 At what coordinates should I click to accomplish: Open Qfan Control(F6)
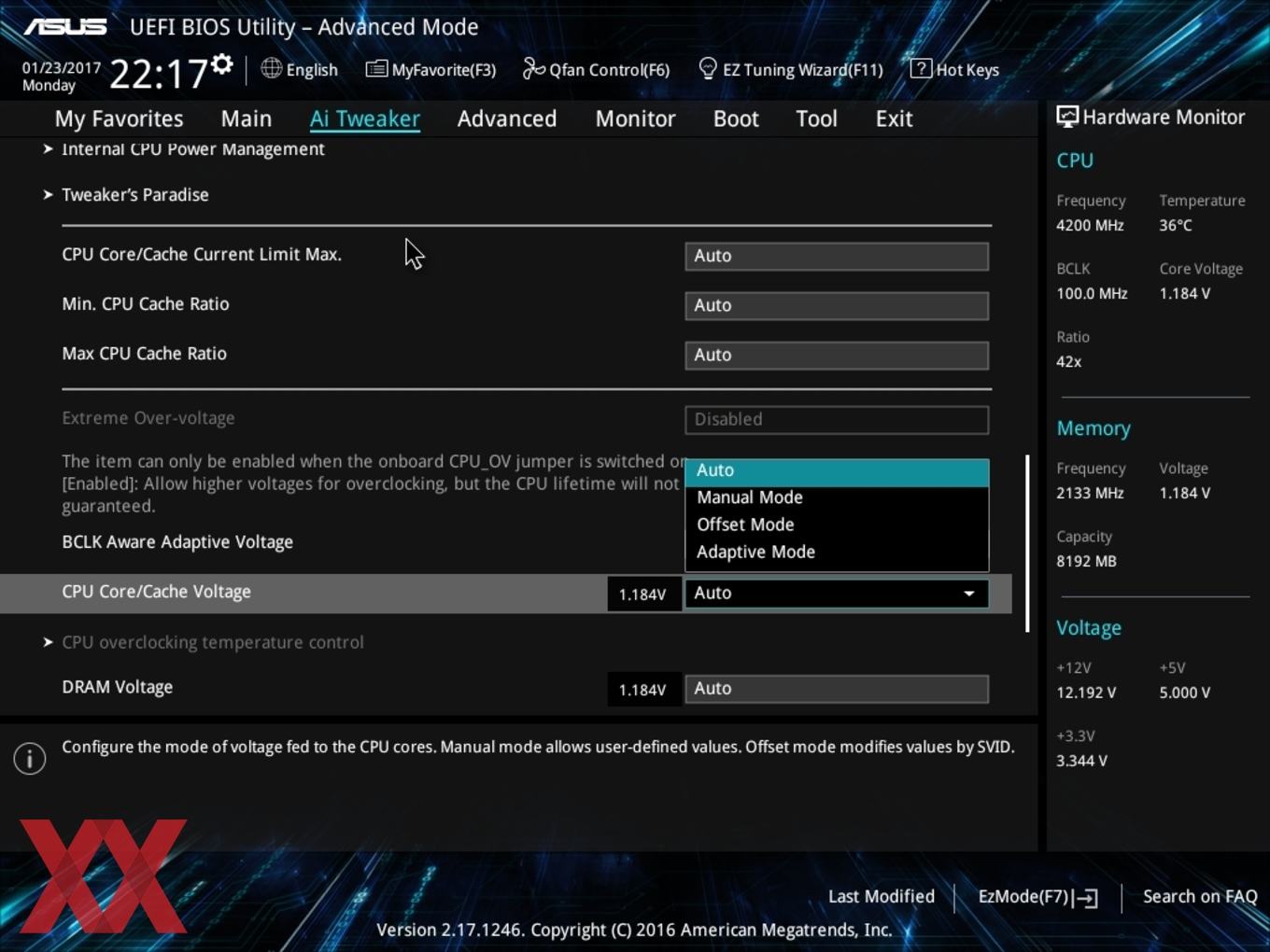(x=609, y=70)
